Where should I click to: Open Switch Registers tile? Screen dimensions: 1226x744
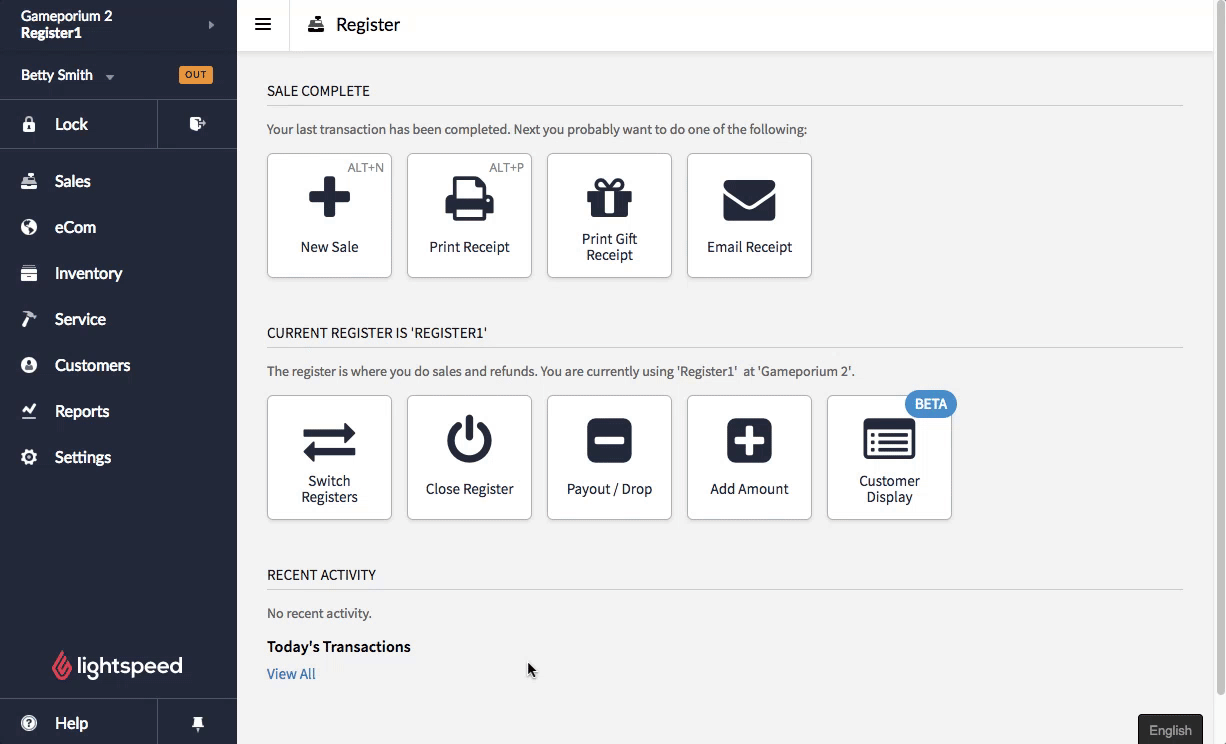click(x=329, y=457)
